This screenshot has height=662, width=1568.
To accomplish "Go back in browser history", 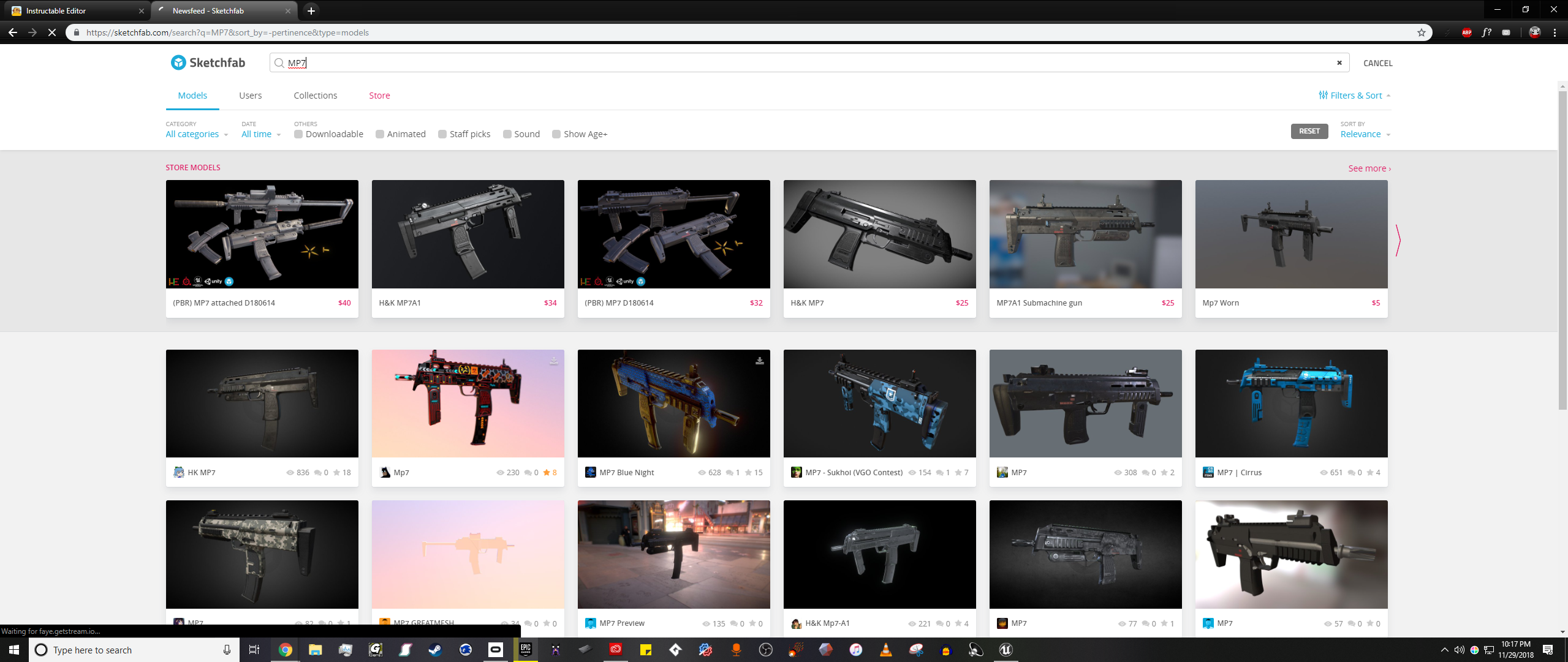I will click(13, 32).
